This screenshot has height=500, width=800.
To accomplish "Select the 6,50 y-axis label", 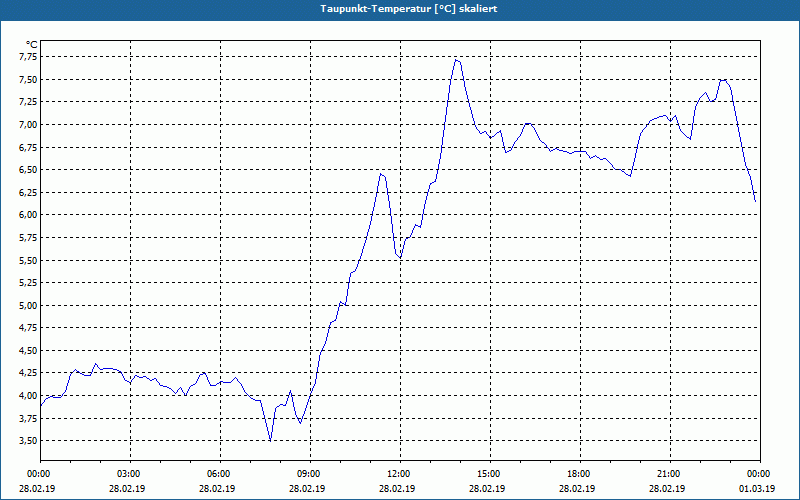I will coord(28,170).
